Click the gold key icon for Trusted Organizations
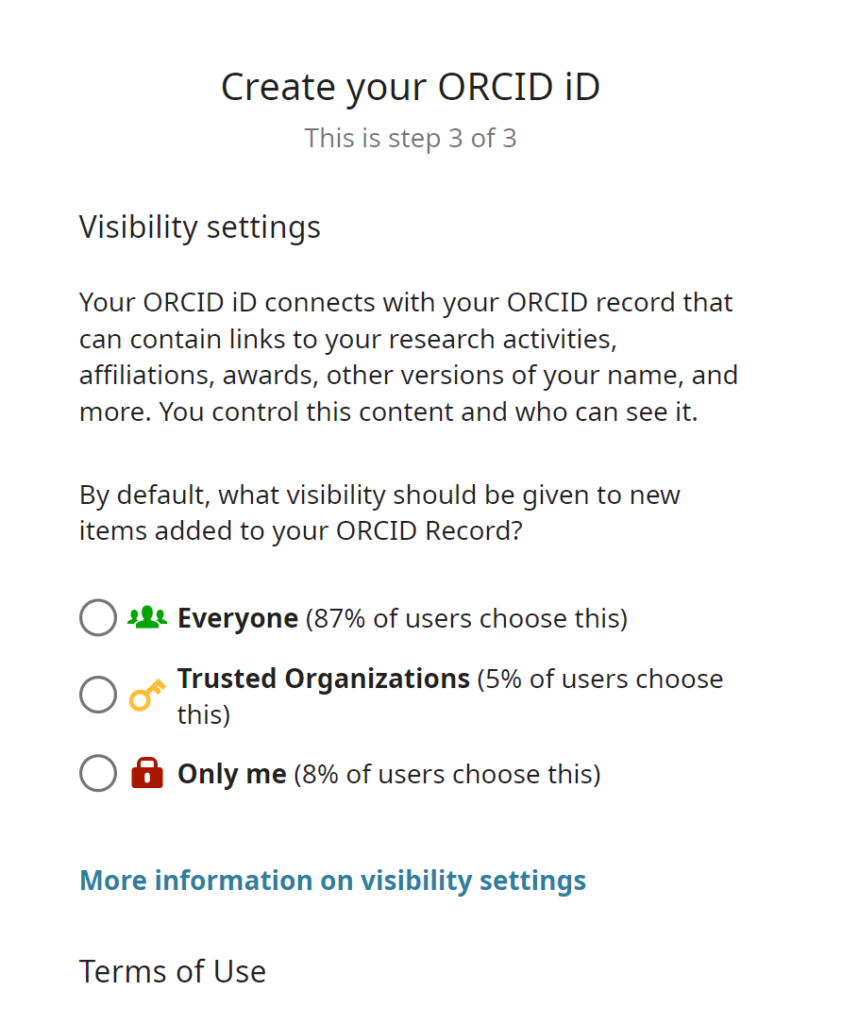 (x=146, y=694)
